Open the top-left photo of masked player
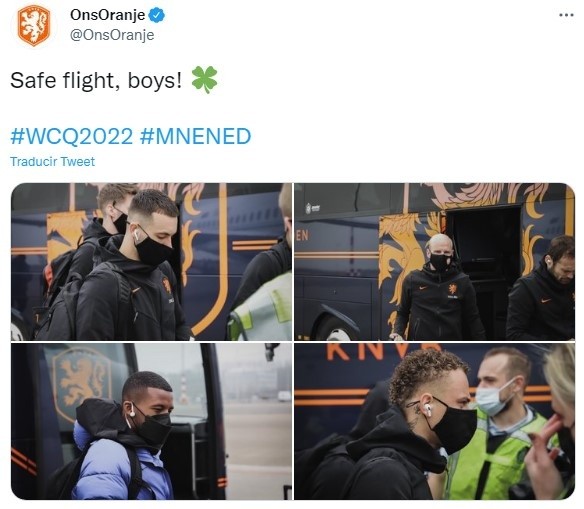The width and height of the screenshot is (584, 509). click(x=151, y=261)
